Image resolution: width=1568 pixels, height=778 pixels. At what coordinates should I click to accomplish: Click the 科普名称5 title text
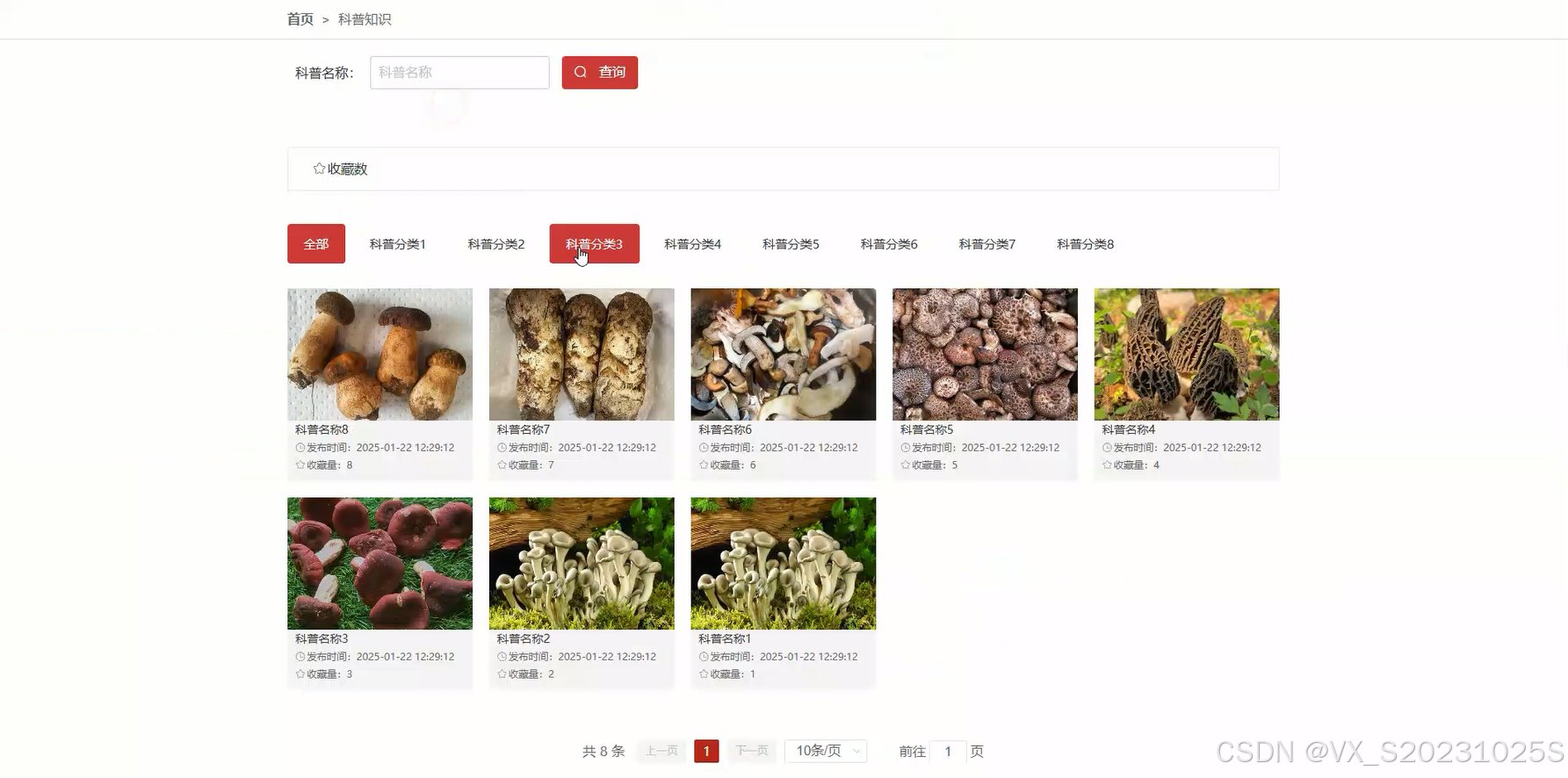pos(927,429)
